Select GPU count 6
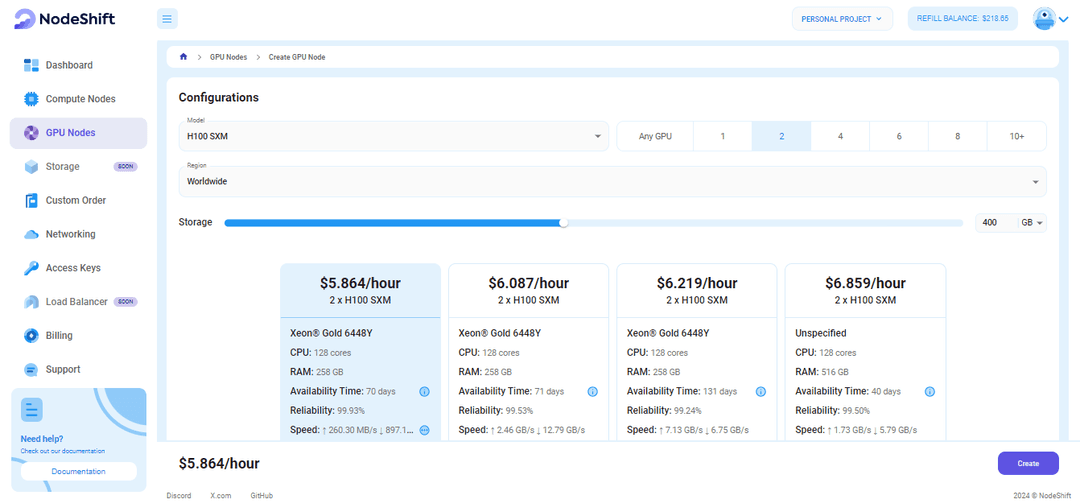The image size is (1080, 504). point(899,136)
